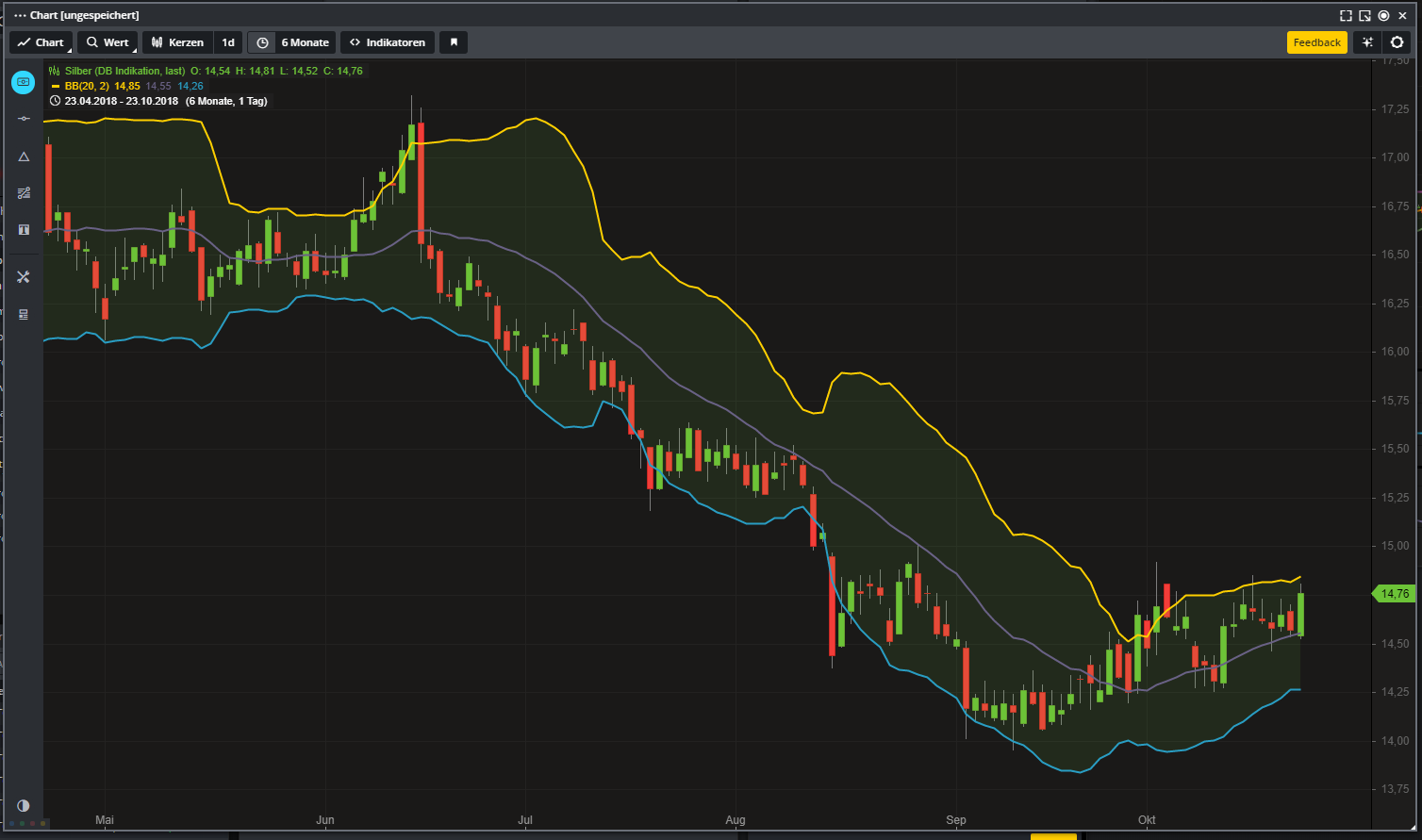
Task: Open the Indikatoren menu
Action: click(x=388, y=42)
